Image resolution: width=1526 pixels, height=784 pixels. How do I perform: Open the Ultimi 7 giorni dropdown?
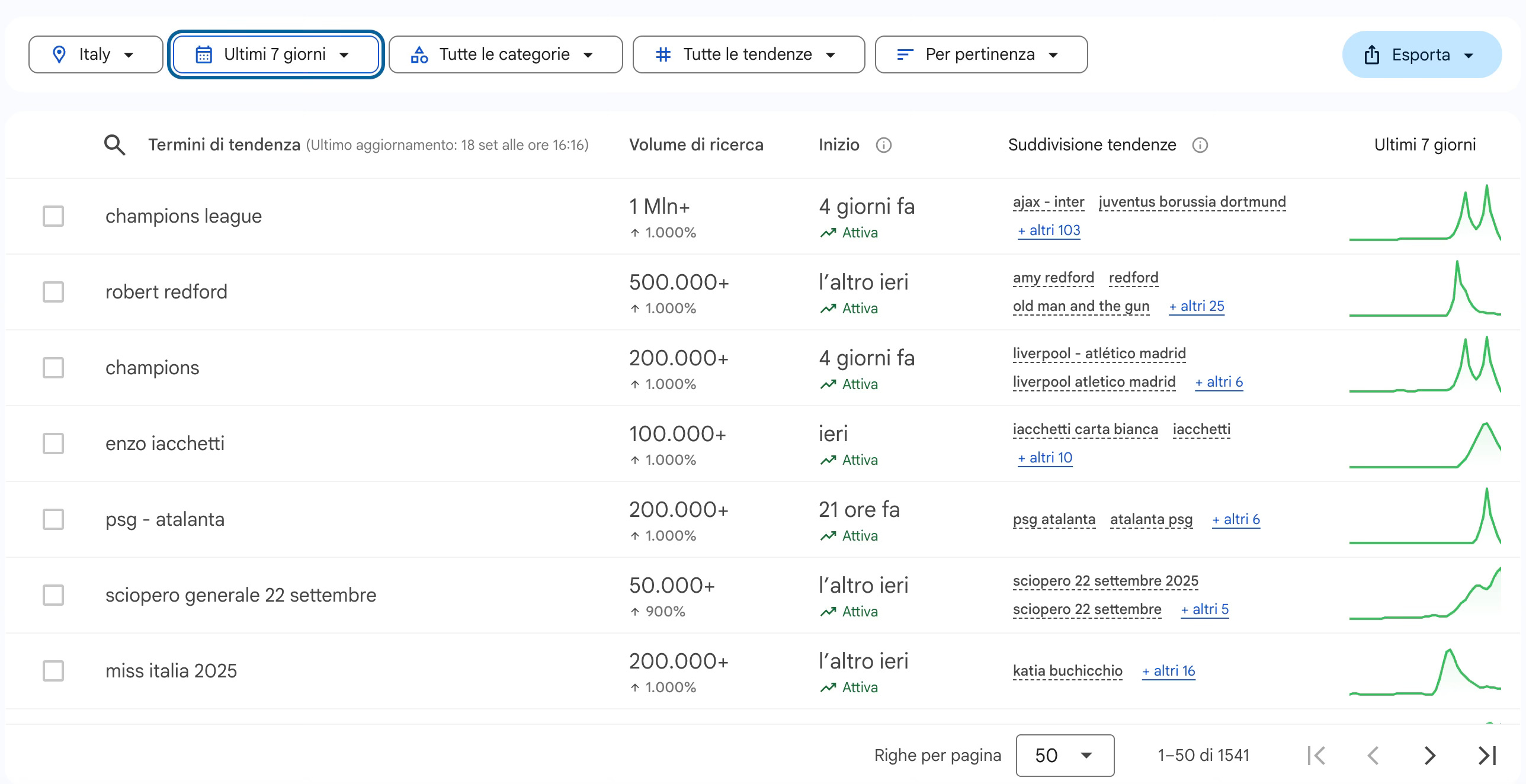point(275,54)
